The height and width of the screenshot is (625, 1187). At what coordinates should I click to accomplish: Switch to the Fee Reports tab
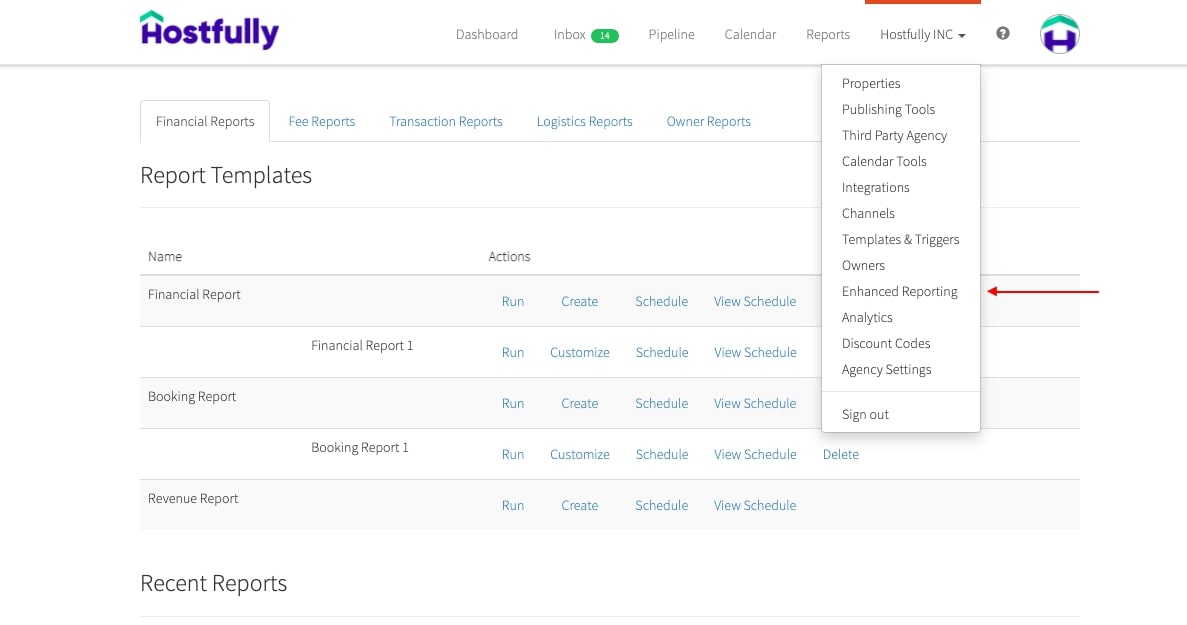pos(321,121)
